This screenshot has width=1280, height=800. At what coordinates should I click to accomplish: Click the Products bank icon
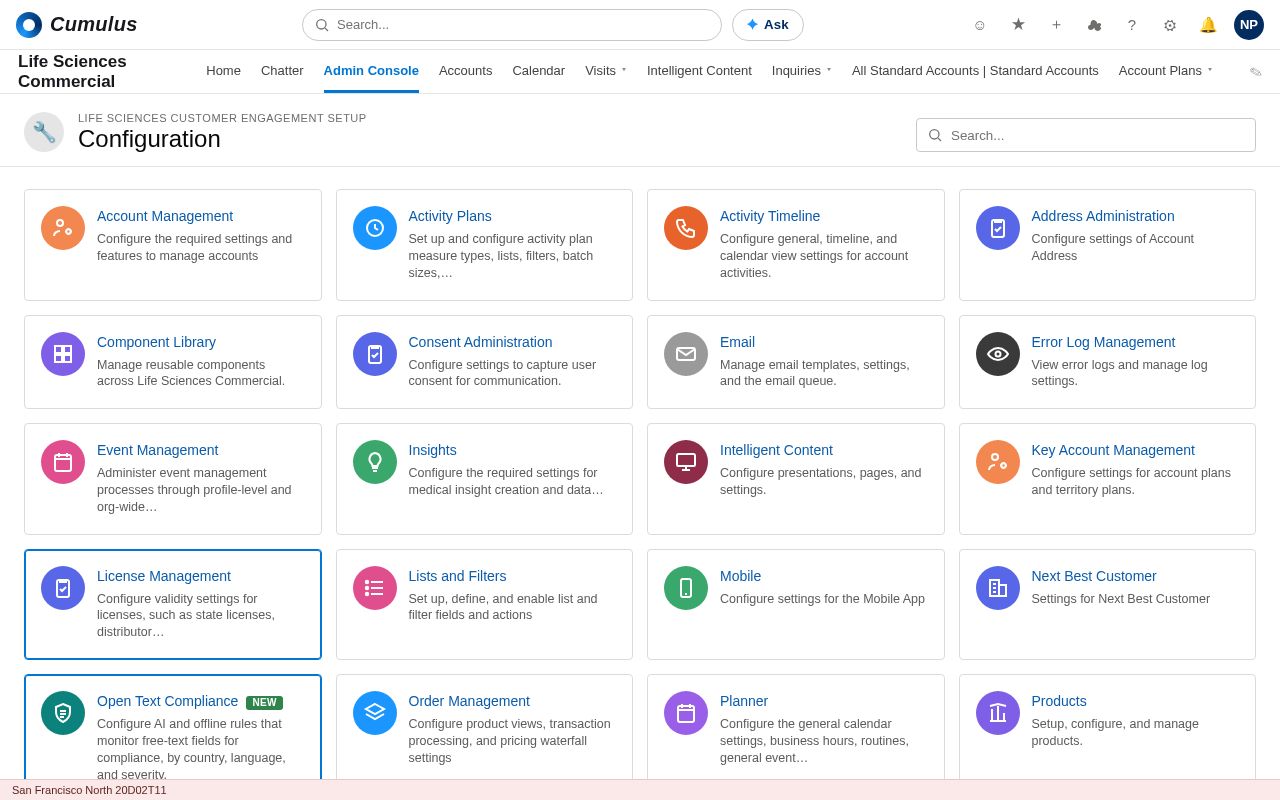(x=998, y=713)
